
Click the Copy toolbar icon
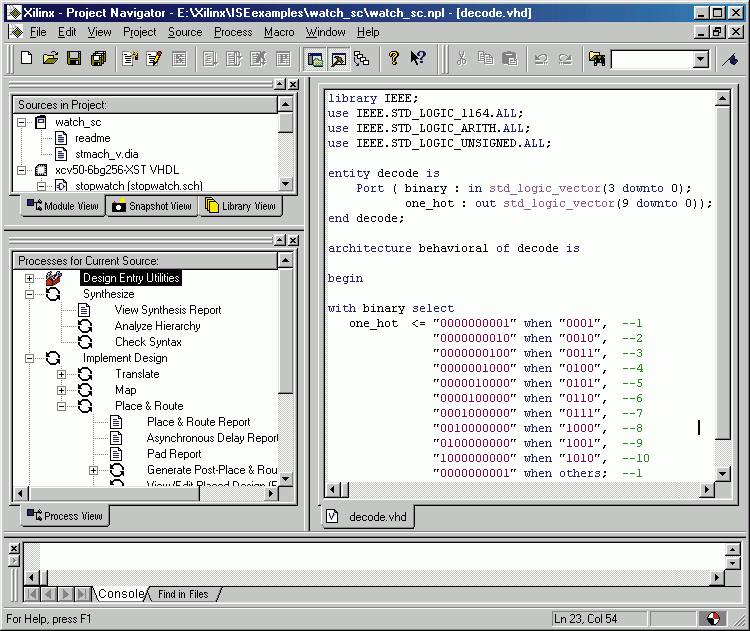tap(485, 59)
